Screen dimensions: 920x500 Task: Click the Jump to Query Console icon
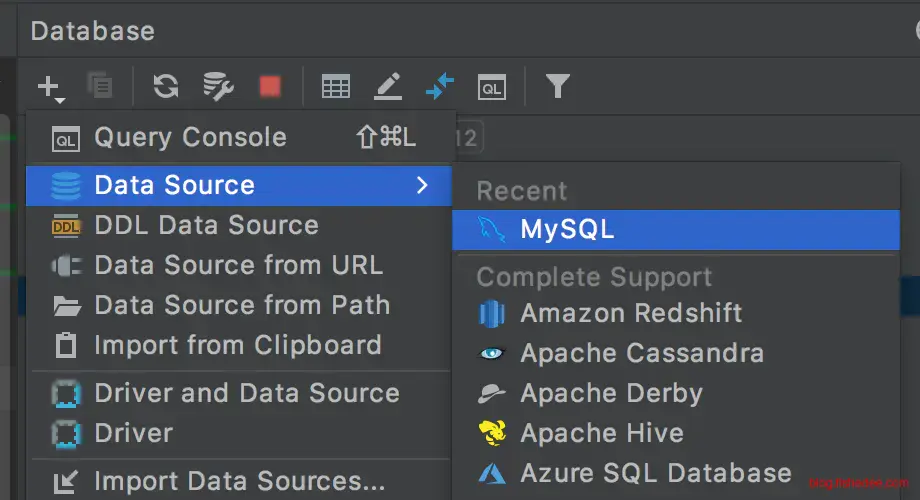click(491, 87)
